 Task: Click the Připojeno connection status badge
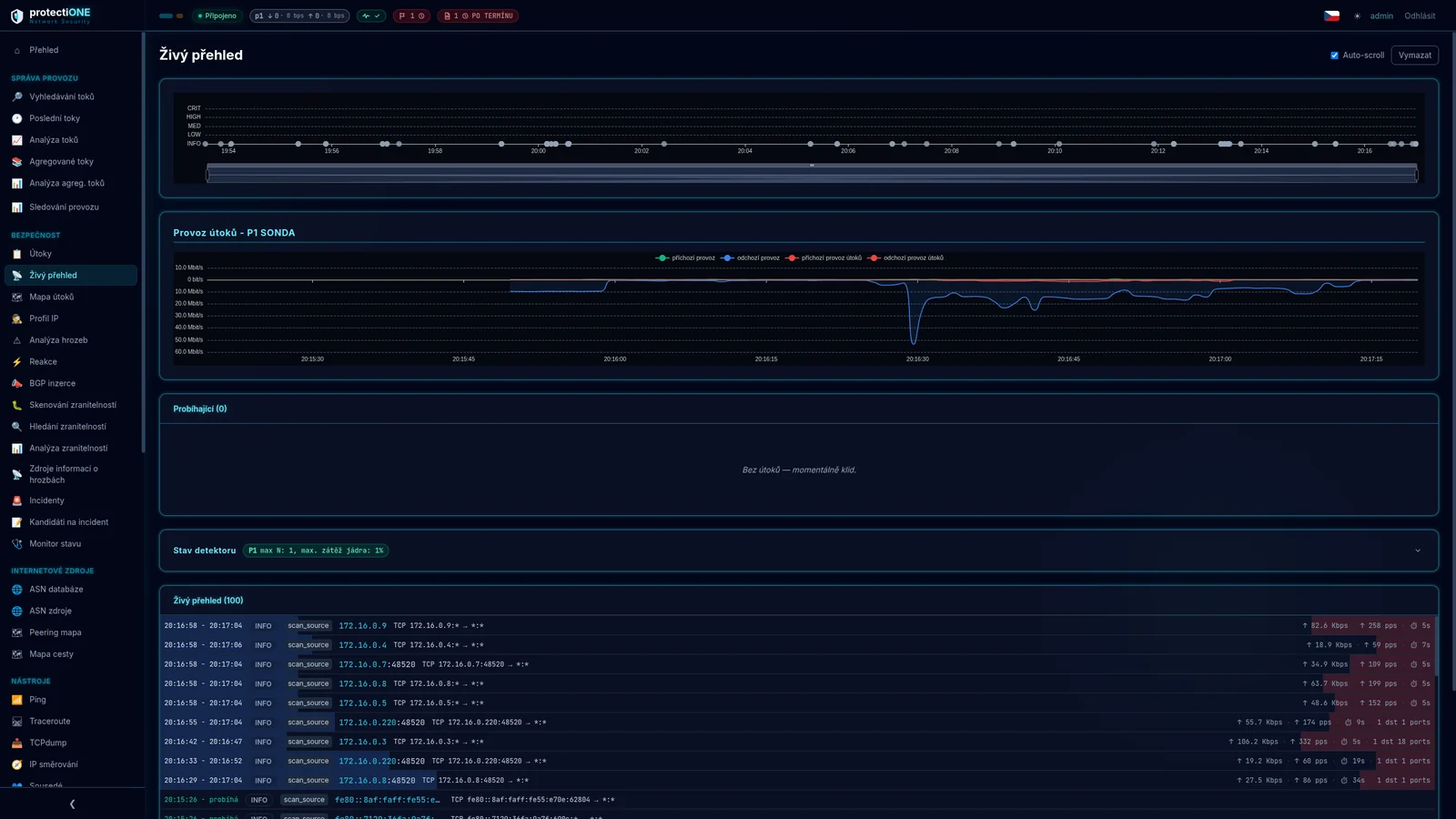pos(217,15)
